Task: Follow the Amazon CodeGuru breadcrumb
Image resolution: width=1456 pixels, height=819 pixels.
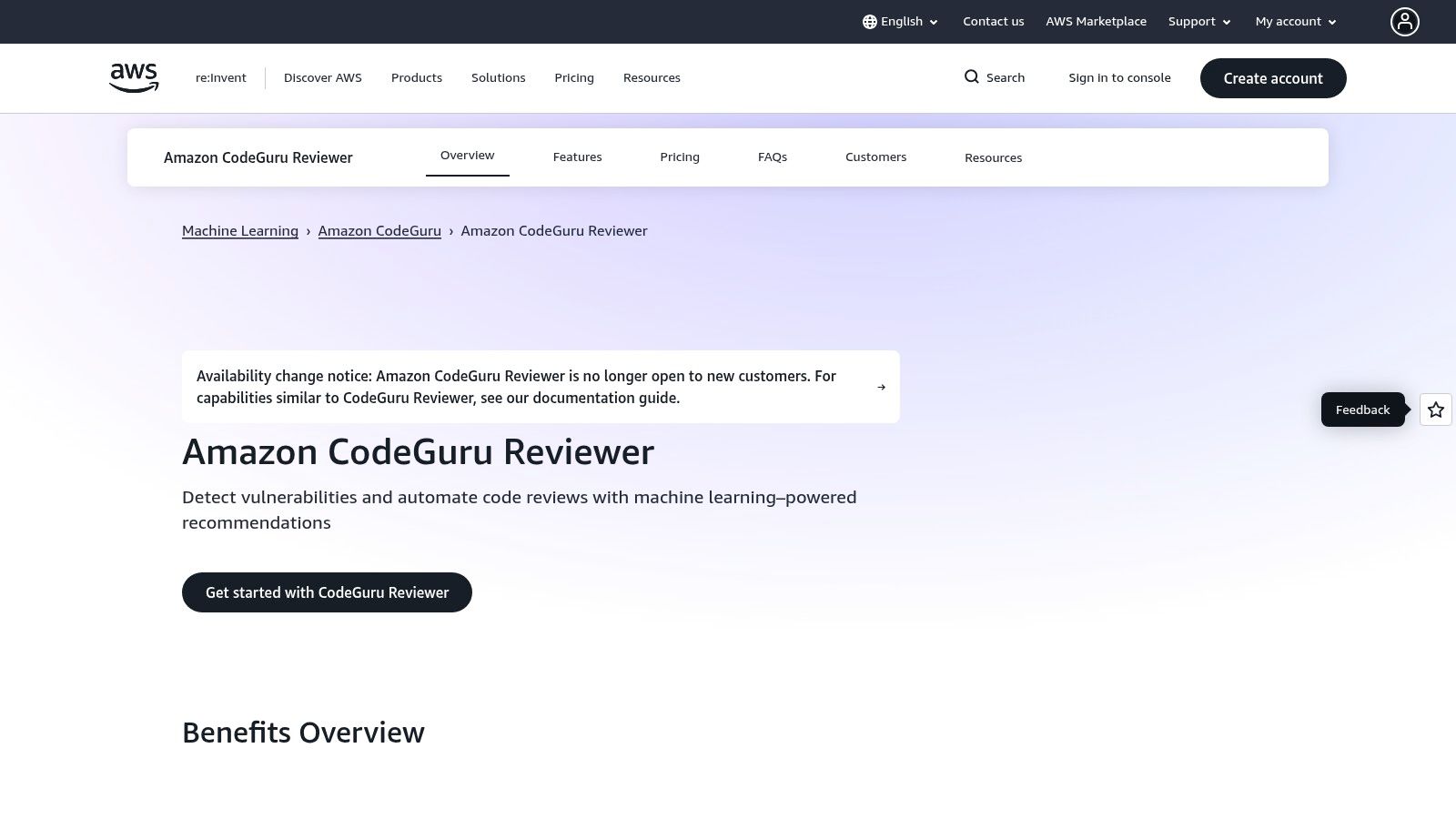Action: [379, 230]
